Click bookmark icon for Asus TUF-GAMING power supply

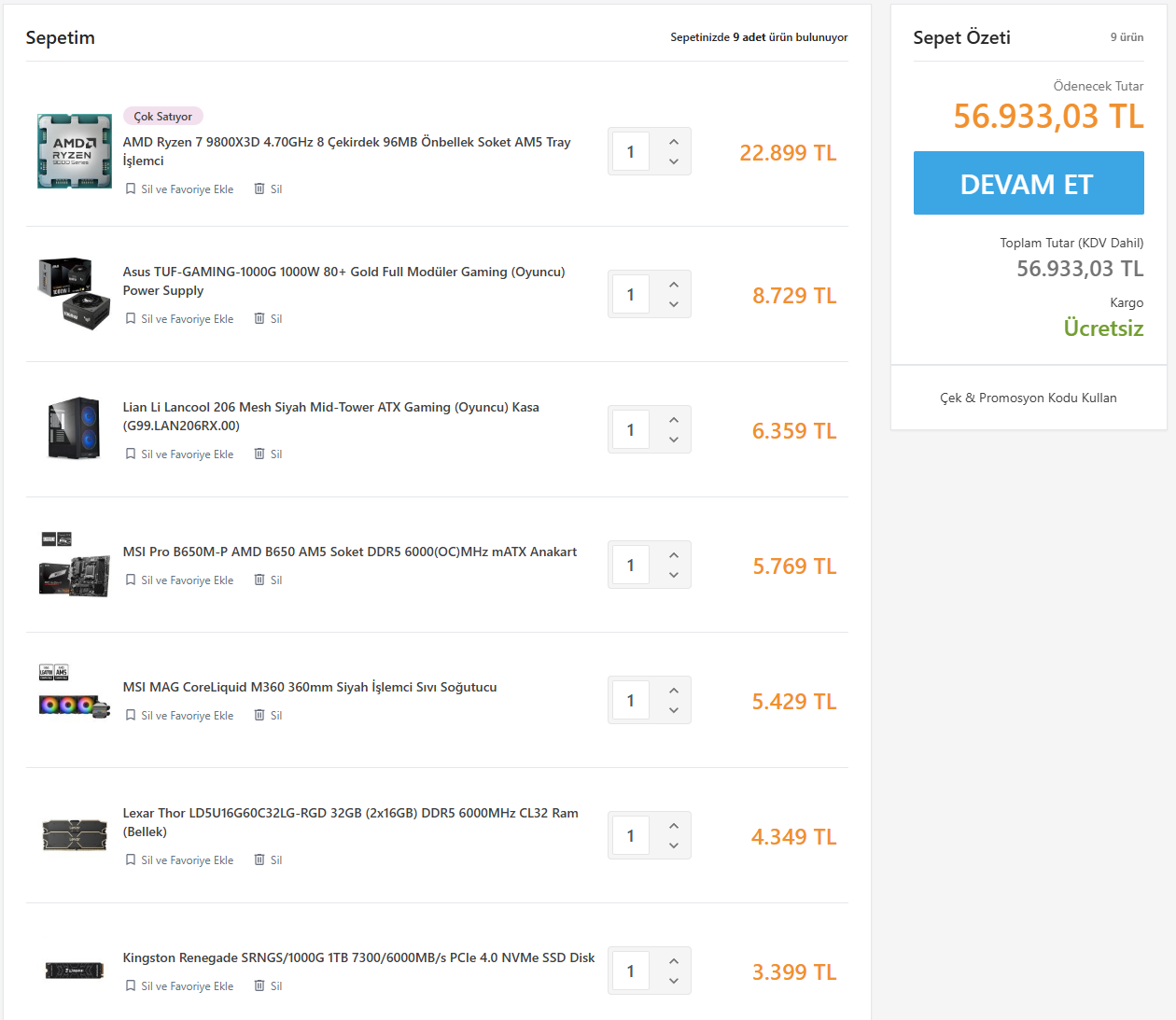[131, 319]
